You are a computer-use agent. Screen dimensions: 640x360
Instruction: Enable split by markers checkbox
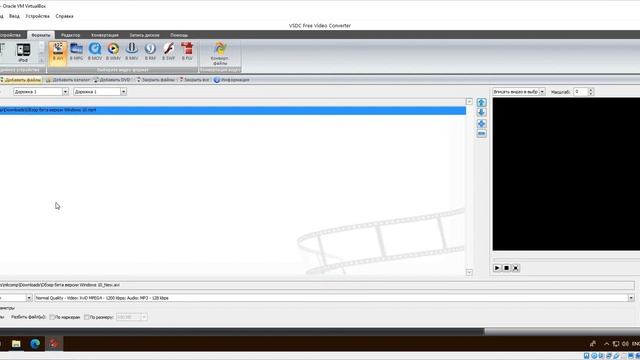click(x=52, y=317)
